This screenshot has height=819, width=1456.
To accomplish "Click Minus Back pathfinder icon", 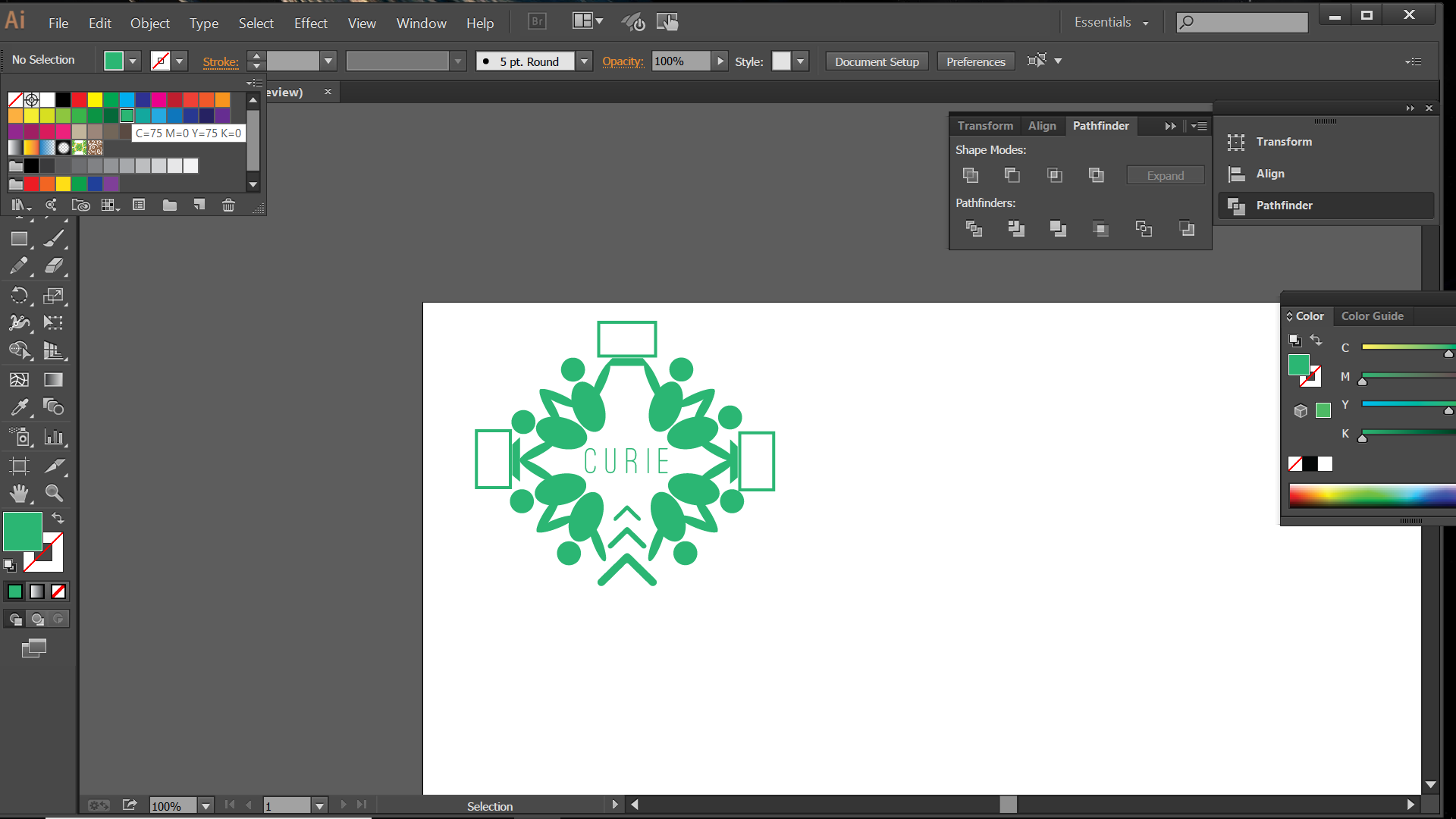I will click(1187, 228).
